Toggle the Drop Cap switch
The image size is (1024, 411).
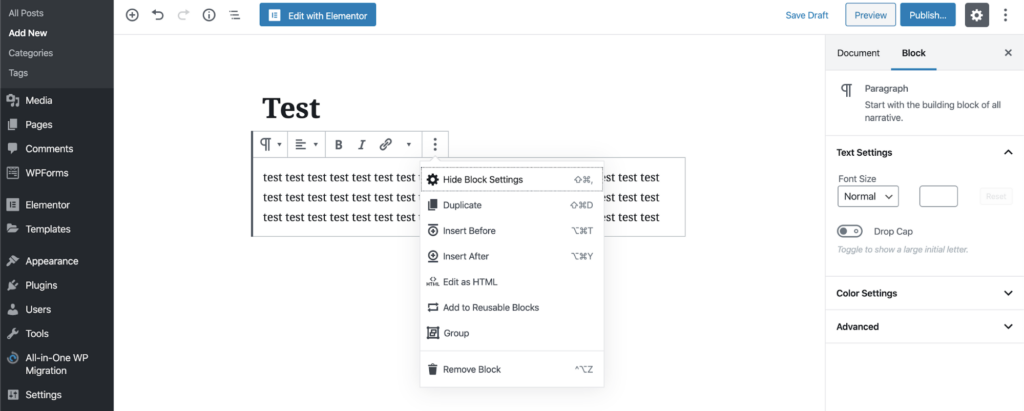pos(850,231)
